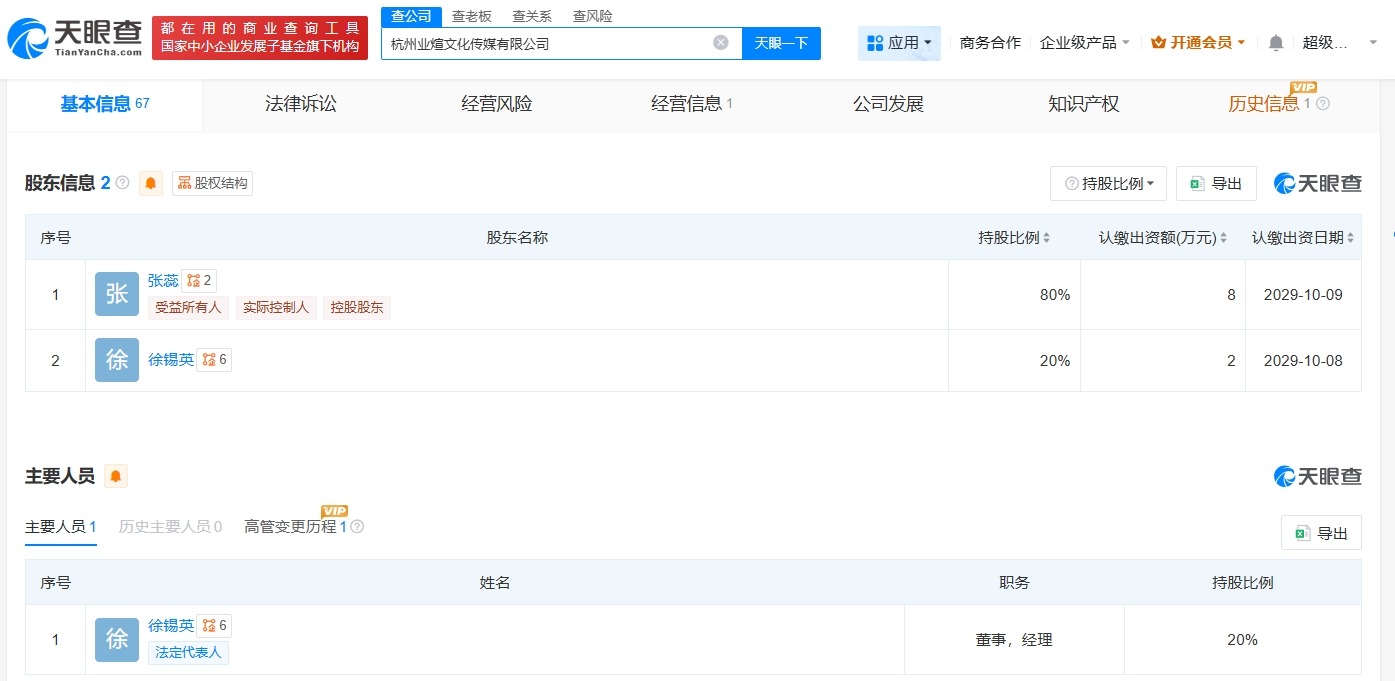
Task: Click inside the company name search field
Action: tap(550, 42)
